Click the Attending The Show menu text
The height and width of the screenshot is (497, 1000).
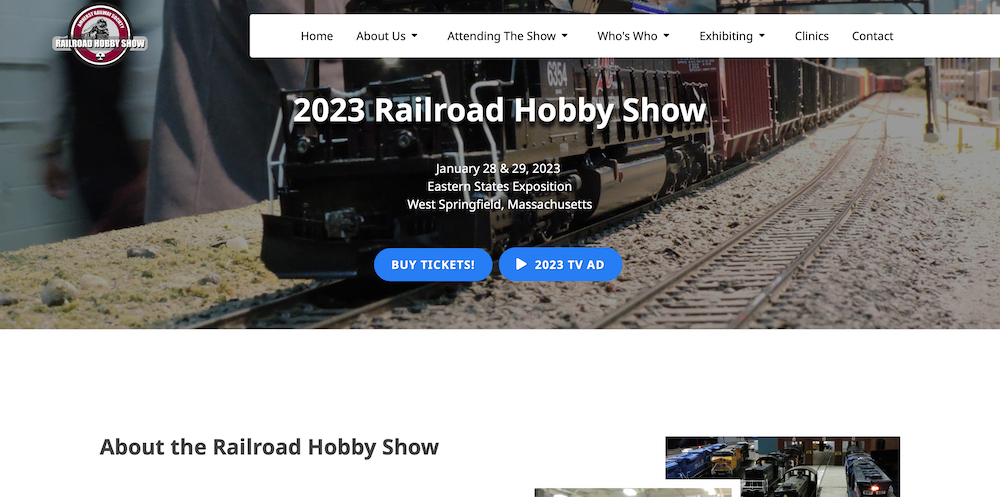pyautogui.click(x=501, y=36)
